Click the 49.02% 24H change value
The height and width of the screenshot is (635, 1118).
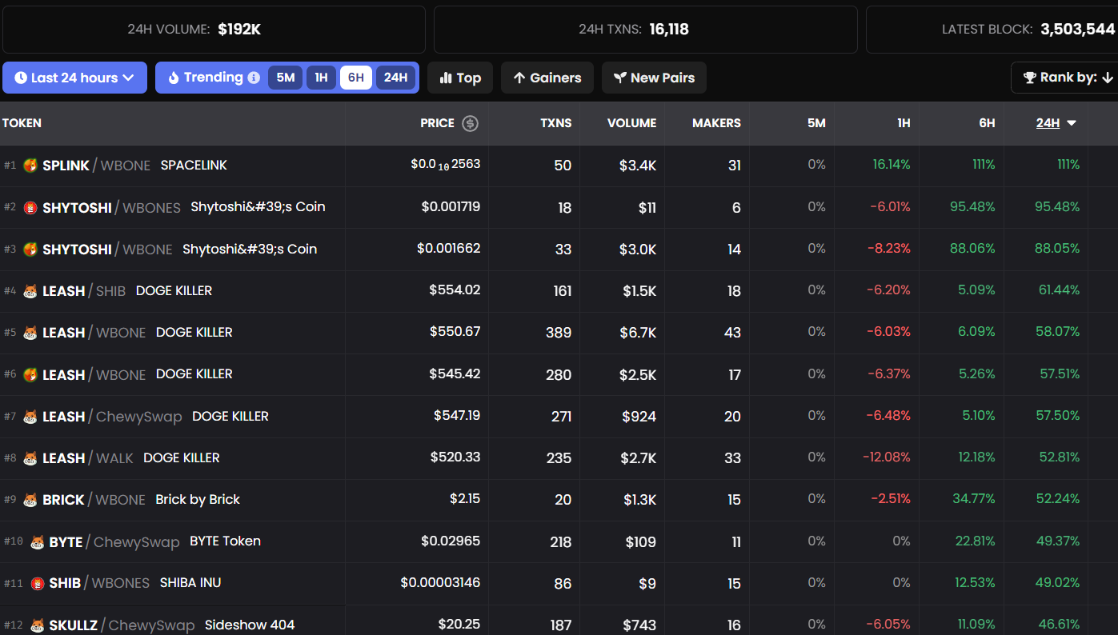(1057, 583)
